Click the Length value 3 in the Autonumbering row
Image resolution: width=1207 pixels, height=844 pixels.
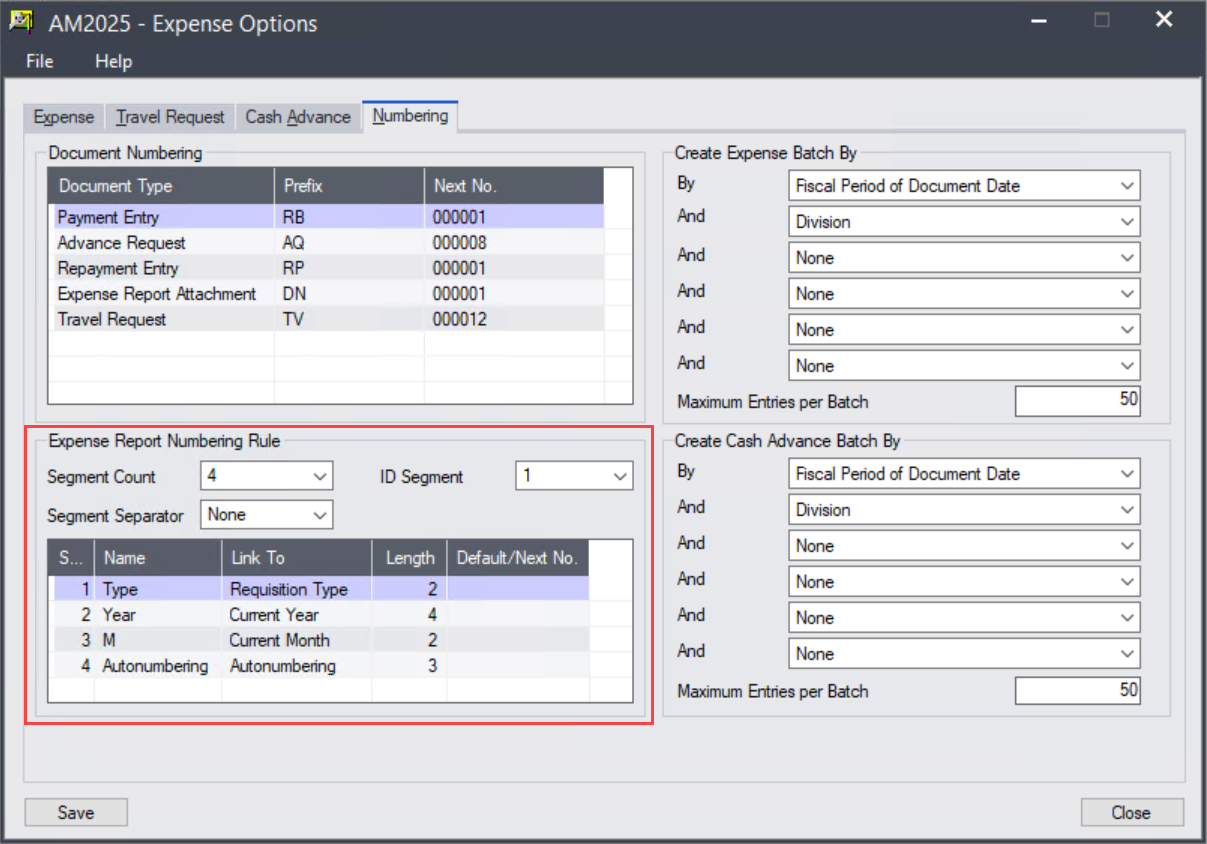pyautogui.click(x=410, y=666)
